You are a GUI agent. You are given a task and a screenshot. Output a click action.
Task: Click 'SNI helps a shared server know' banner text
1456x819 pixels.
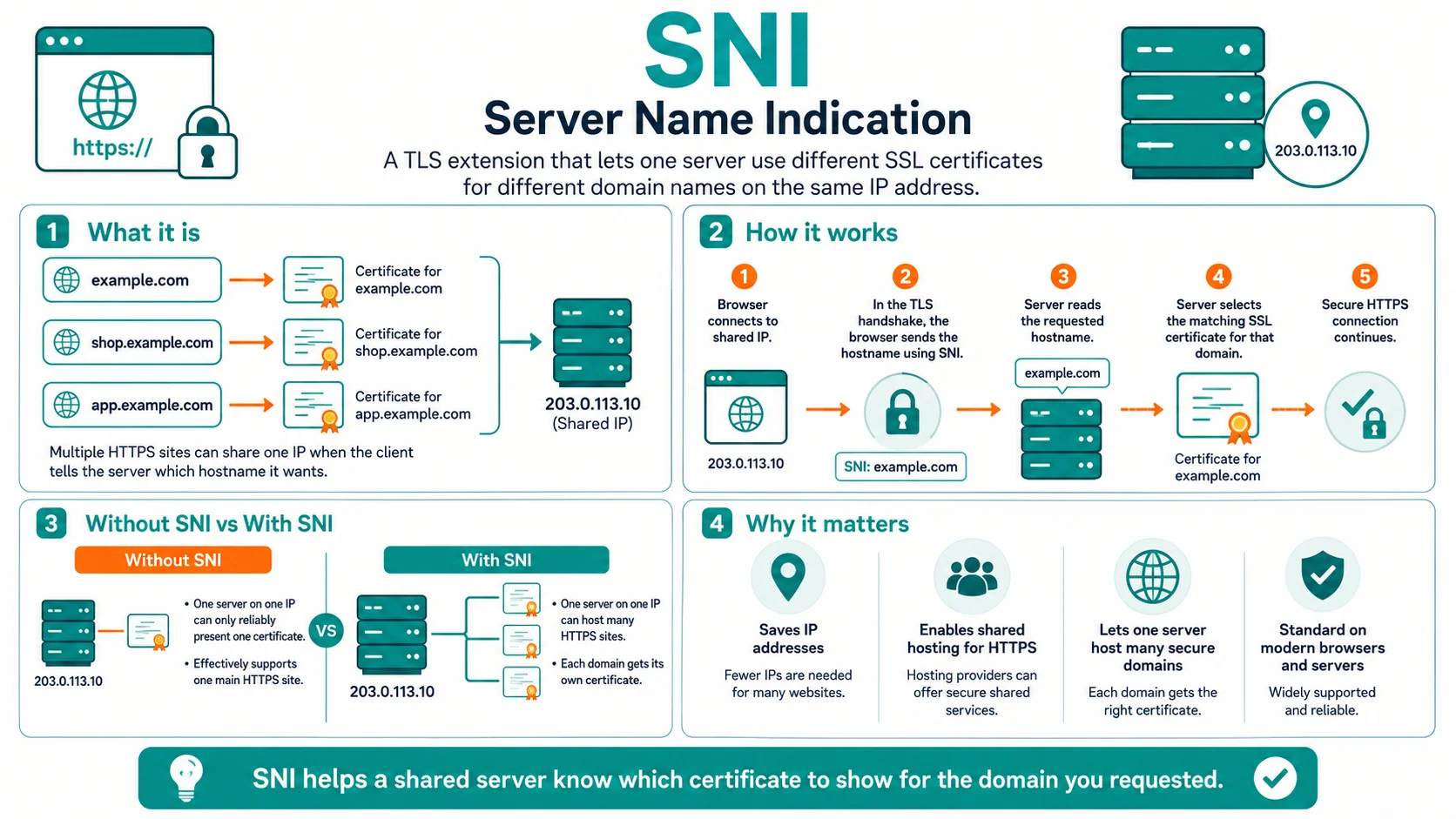pos(738,779)
